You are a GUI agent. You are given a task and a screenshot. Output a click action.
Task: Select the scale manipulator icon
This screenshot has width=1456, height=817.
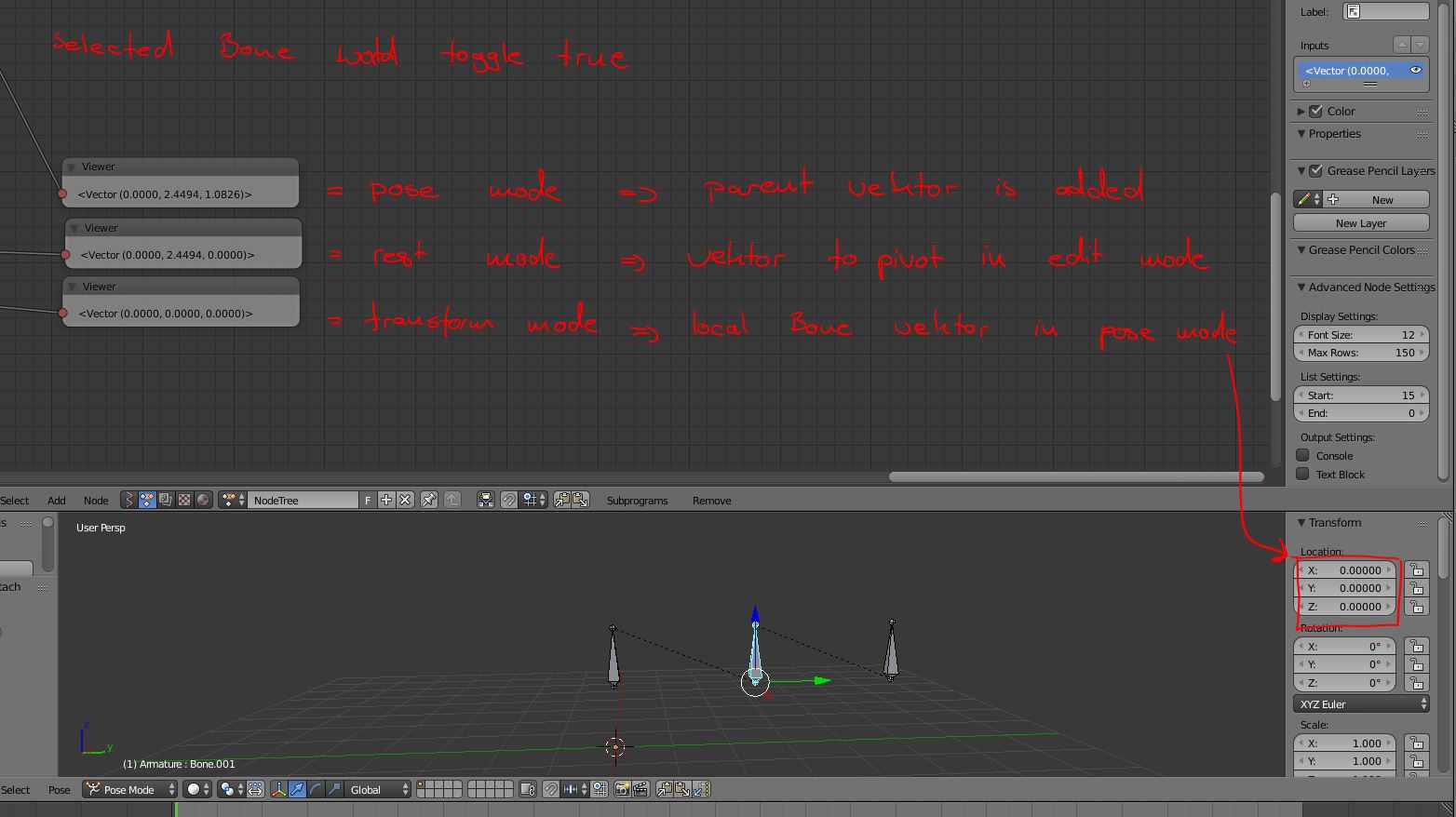pos(334,790)
